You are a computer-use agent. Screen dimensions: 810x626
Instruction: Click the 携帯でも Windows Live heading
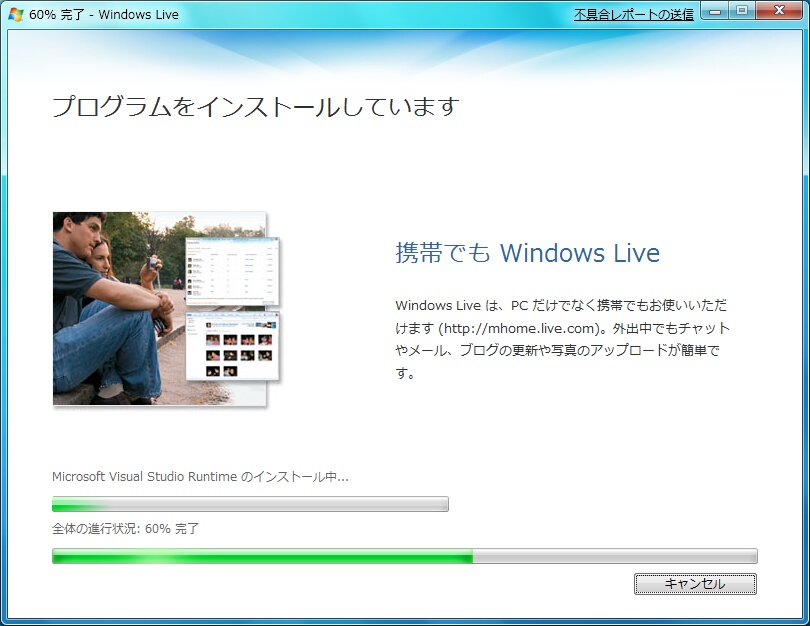click(x=527, y=253)
